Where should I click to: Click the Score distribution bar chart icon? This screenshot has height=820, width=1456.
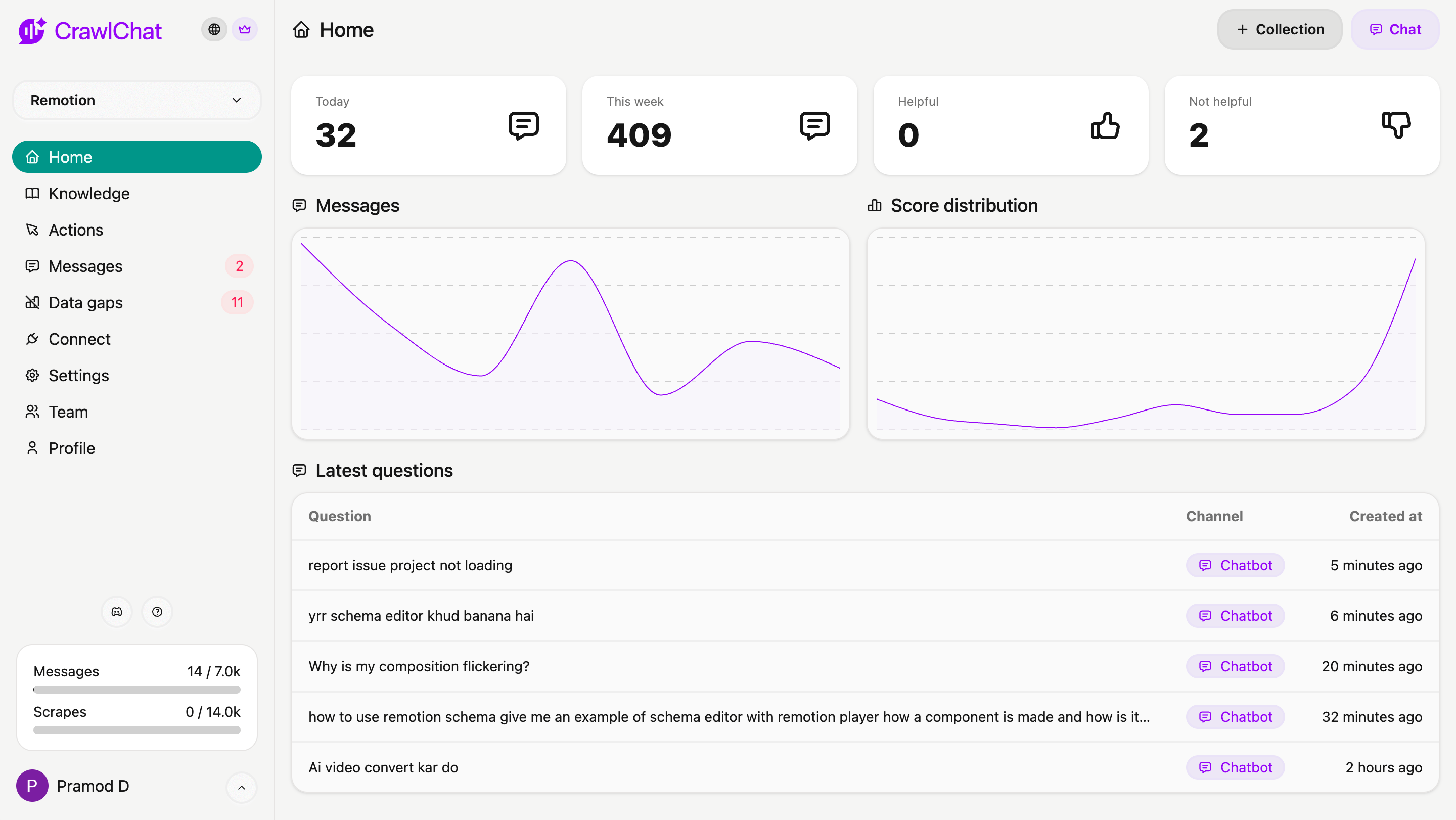[x=875, y=205]
